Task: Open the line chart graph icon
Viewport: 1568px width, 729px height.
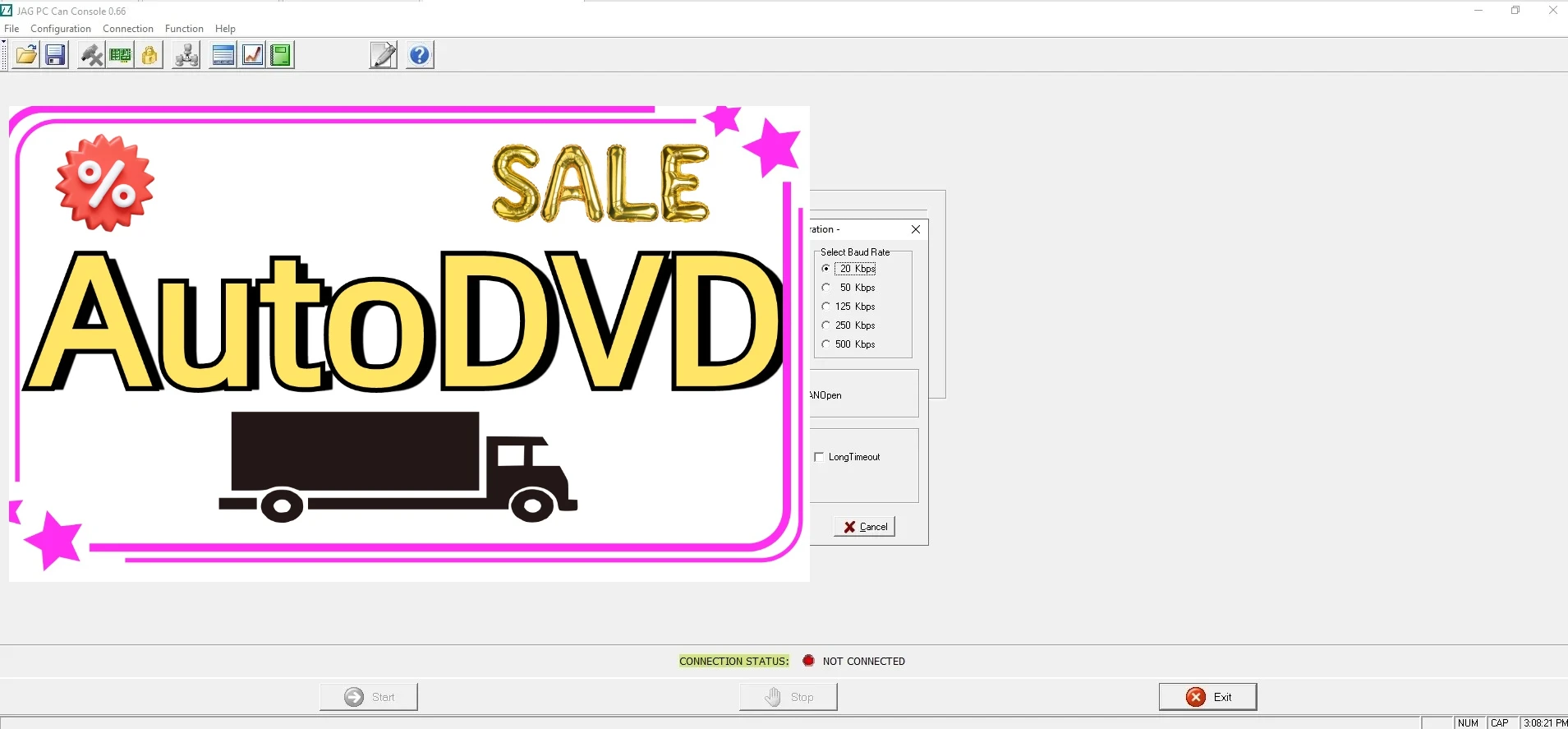Action: [252, 55]
